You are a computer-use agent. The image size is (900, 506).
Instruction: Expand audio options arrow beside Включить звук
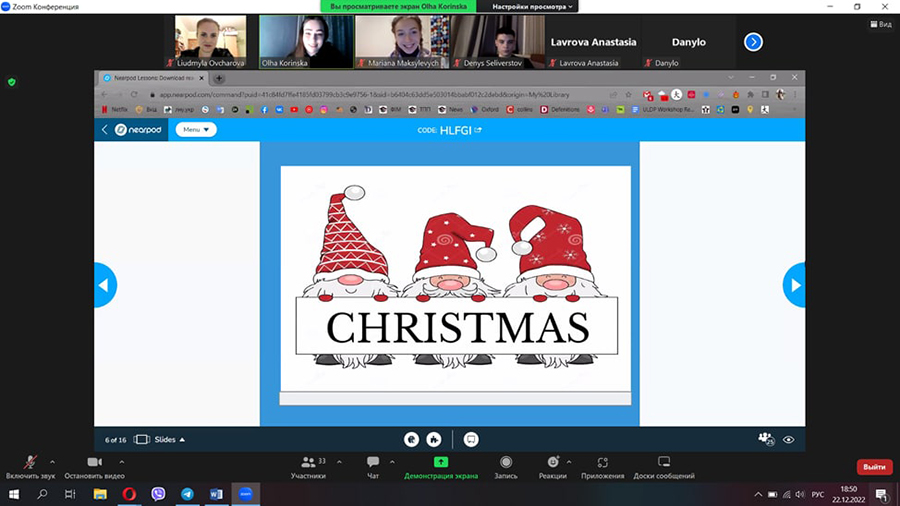coord(52,461)
